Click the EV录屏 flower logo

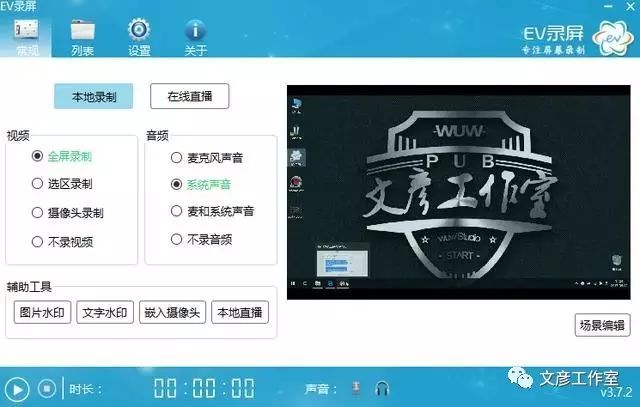613,38
